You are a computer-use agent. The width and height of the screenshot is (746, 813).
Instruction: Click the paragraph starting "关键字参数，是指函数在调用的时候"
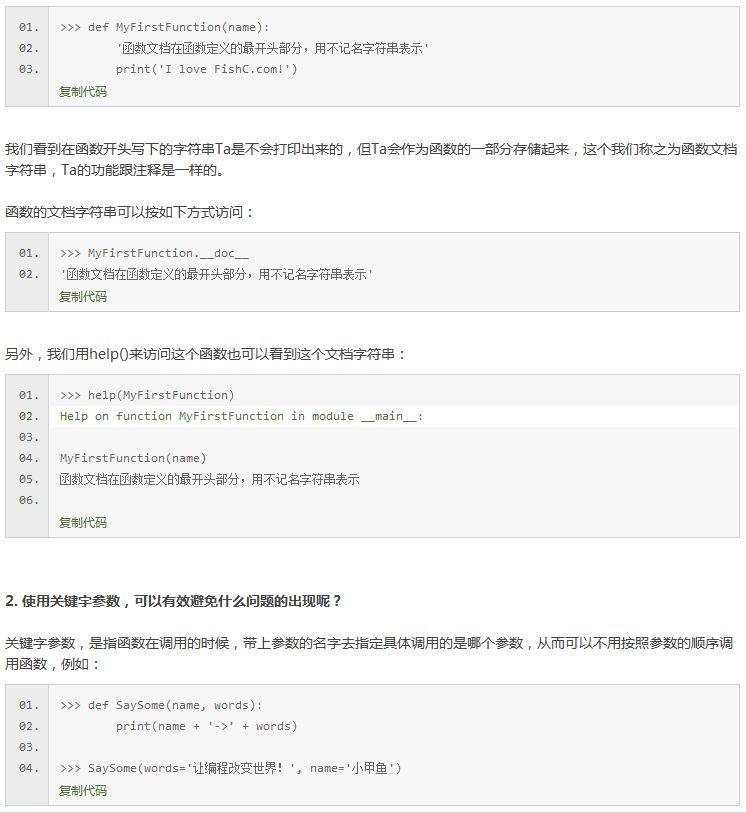pos(369,653)
